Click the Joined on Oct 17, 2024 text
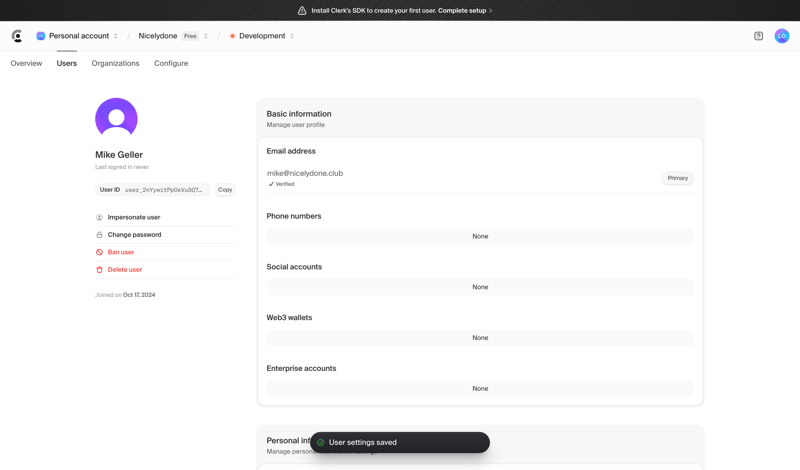Screen dimensions: 800x470 pyautogui.click(x=125, y=295)
